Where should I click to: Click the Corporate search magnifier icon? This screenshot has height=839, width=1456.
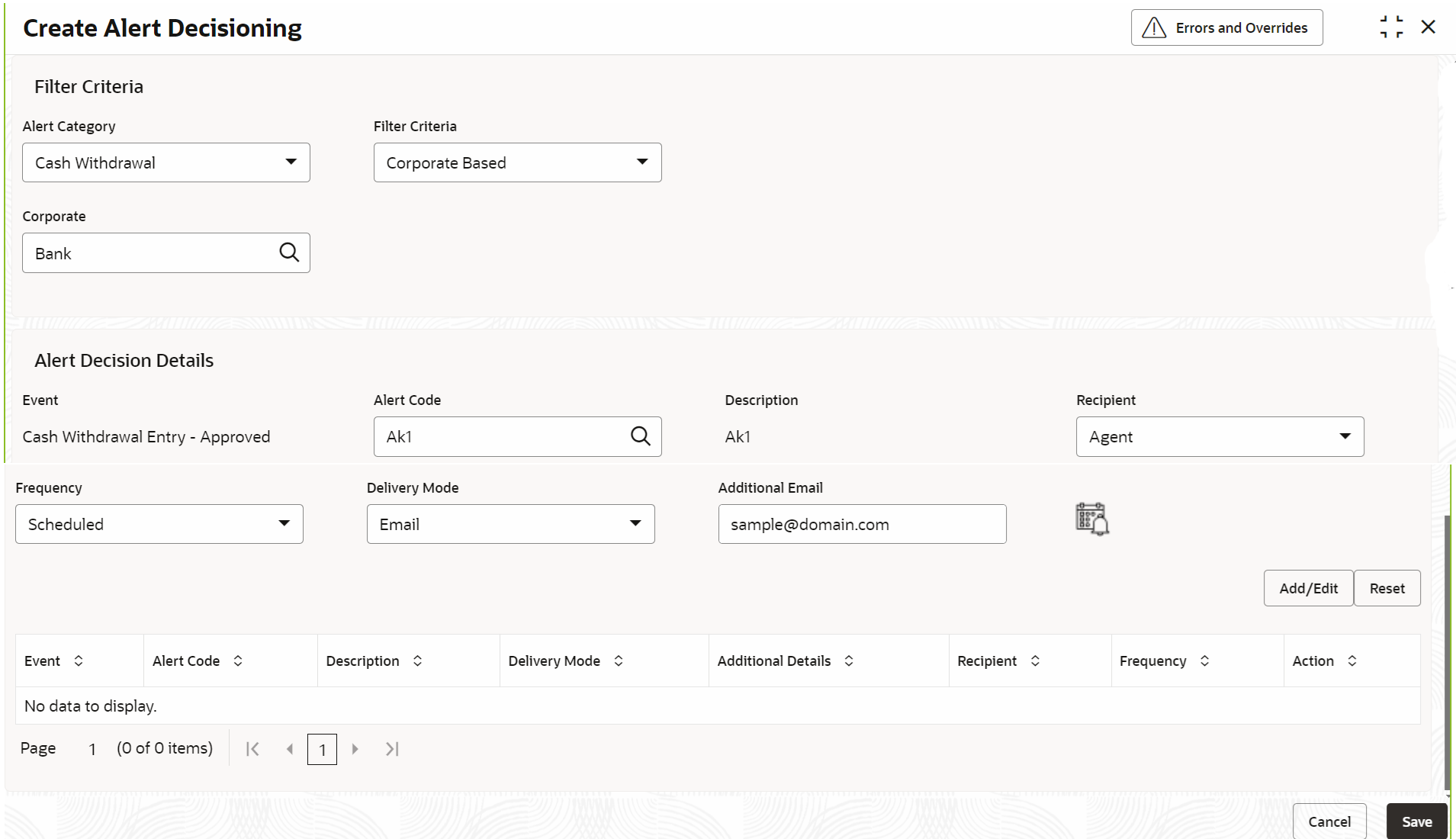pyautogui.click(x=289, y=252)
